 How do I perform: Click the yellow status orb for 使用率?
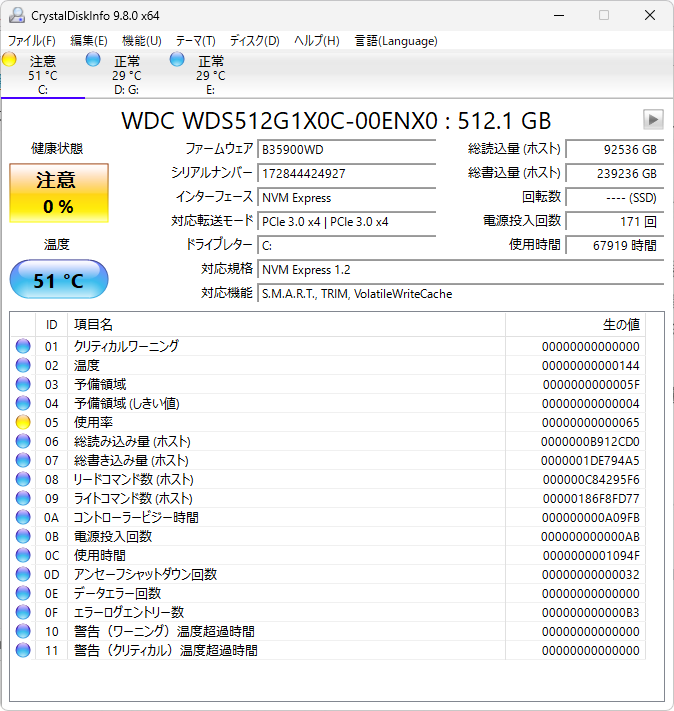click(x=23, y=423)
